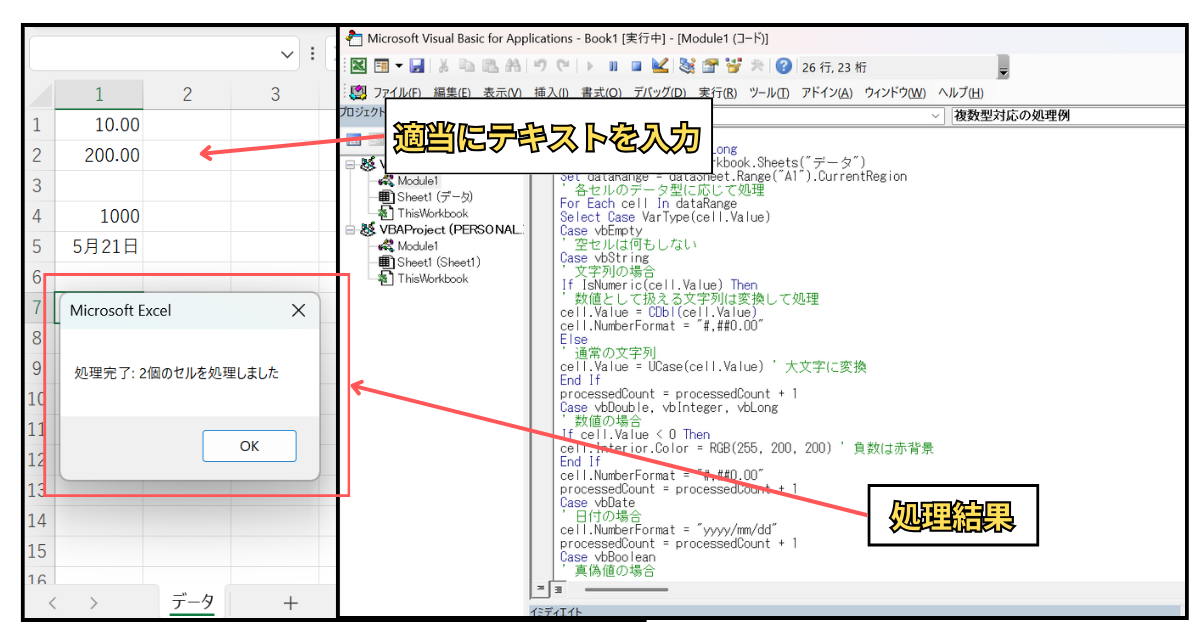Toggle Design Mode icon
This screenshot has width=1200, height=630.
pos(659,66)
